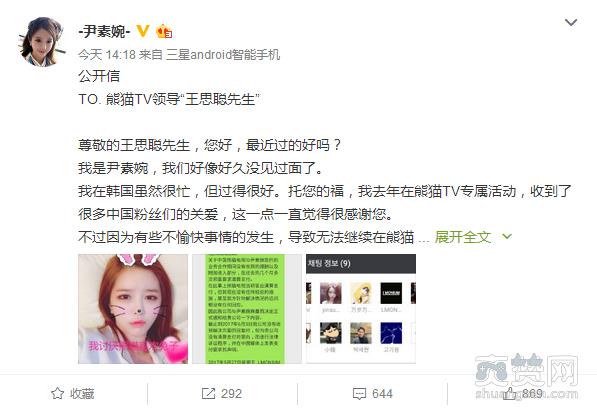Viewport: 597px width, 412px height.
Task: Click the poster's round profile avatar
Action: [42, 42]
